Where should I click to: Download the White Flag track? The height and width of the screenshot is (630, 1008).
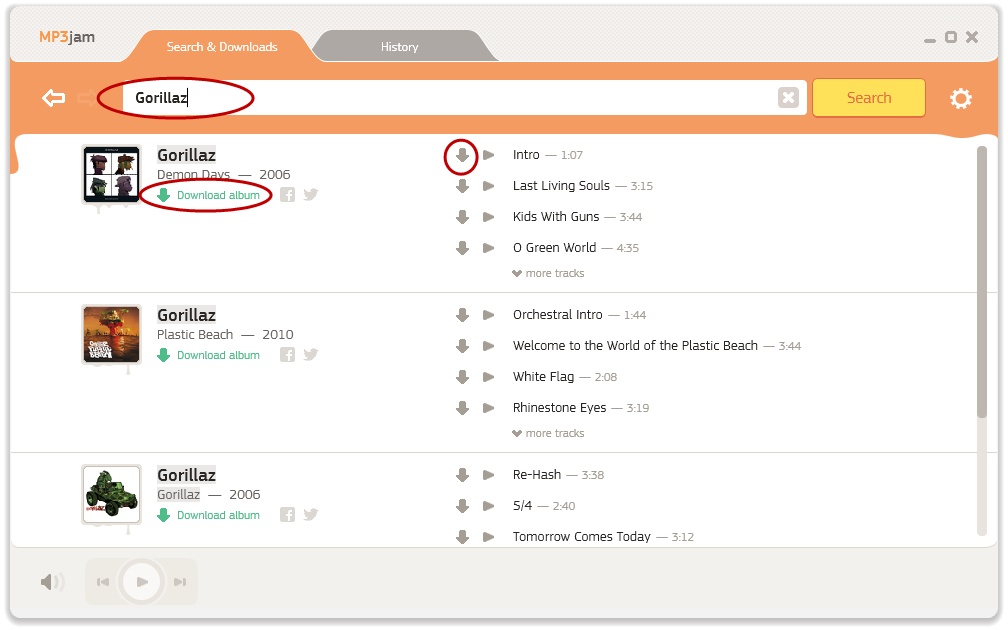tap(462, 377)
